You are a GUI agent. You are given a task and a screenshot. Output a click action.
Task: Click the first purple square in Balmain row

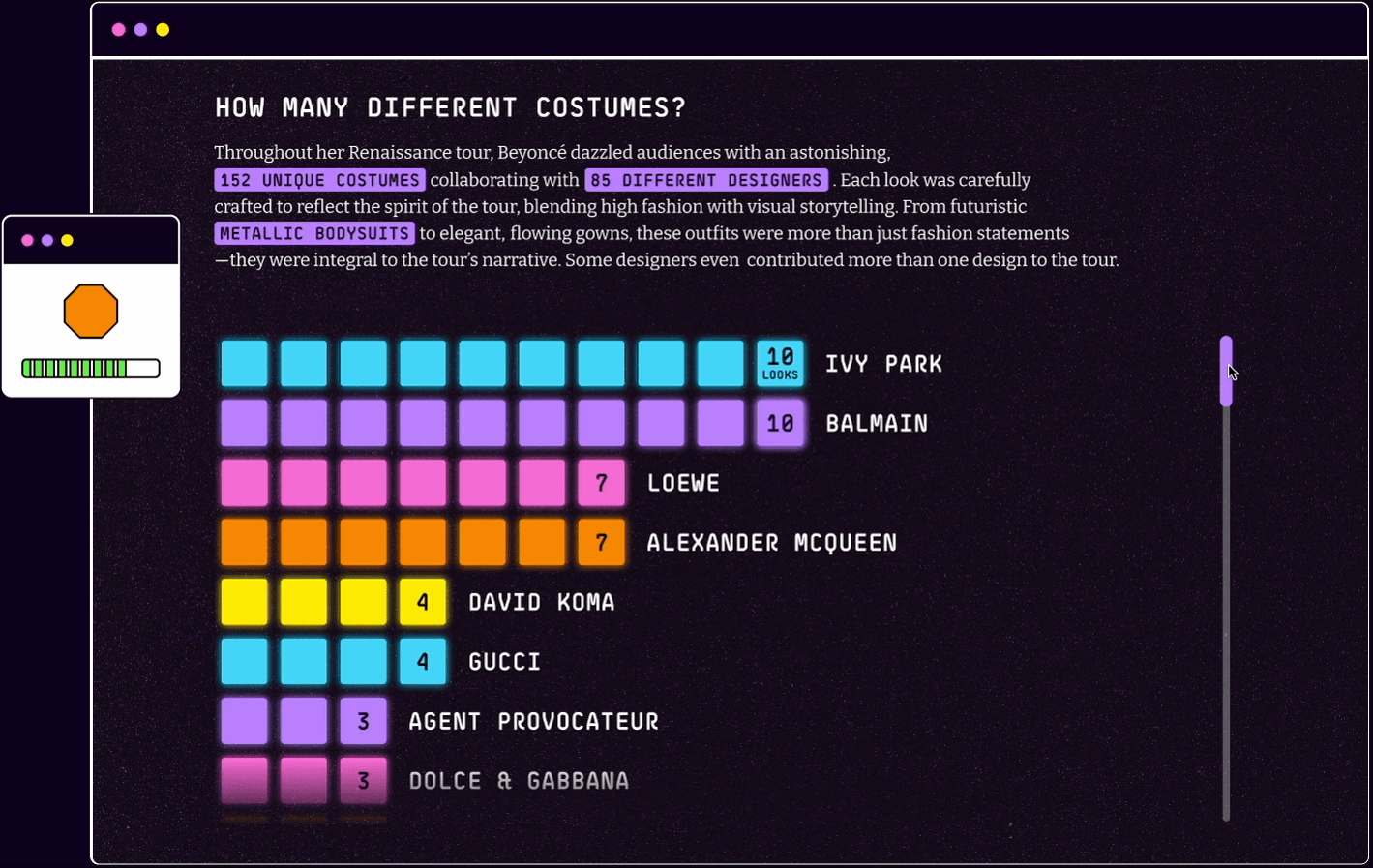[x=244, y=423]
